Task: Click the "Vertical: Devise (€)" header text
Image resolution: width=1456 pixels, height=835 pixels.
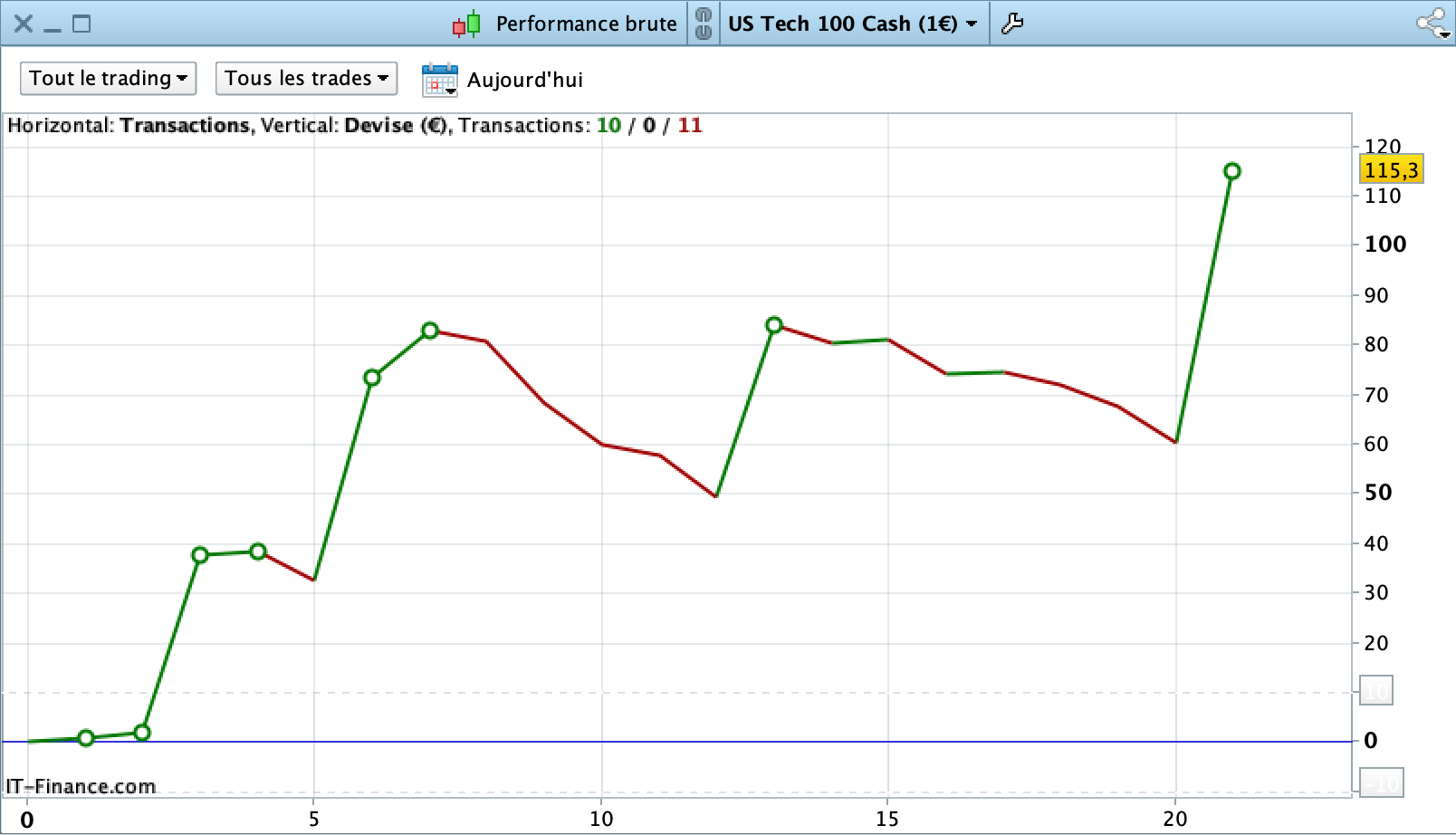Action: point(353,125)
